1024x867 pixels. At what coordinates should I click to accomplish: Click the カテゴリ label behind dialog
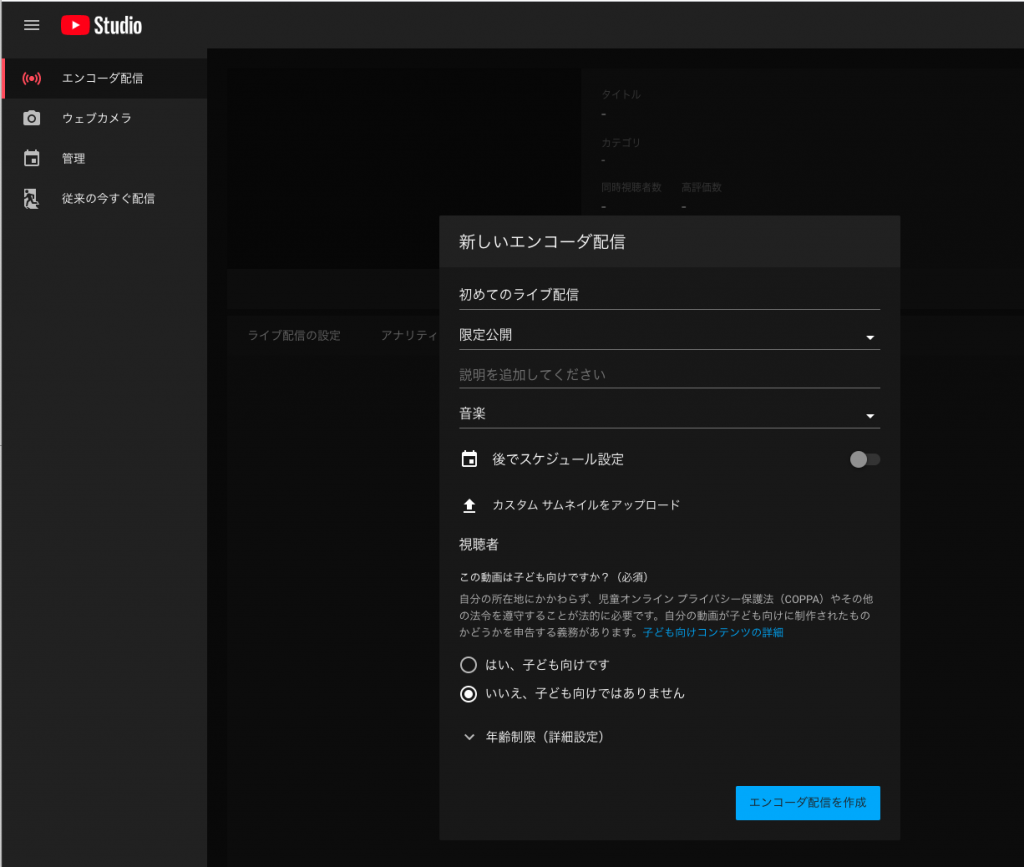tap(621, 142)
